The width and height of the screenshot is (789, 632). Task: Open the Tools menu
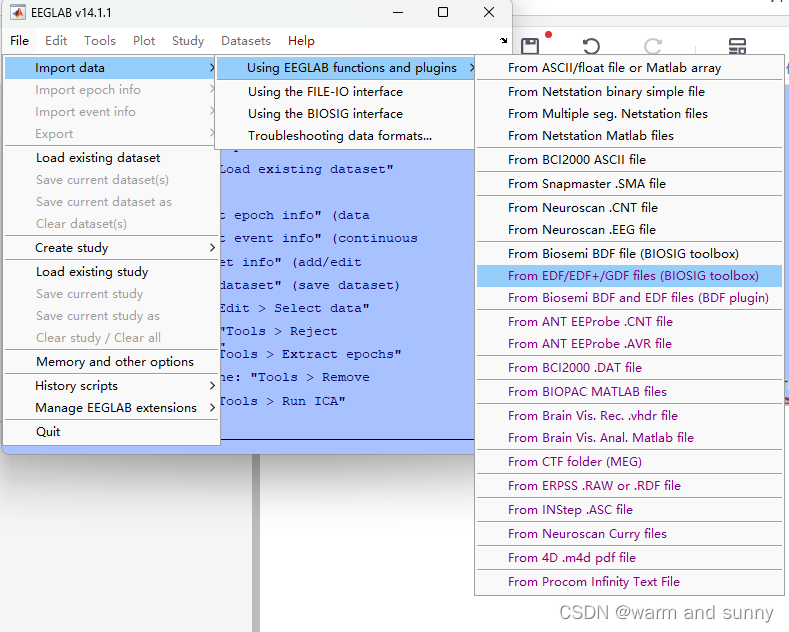click(x=100, y=41)
